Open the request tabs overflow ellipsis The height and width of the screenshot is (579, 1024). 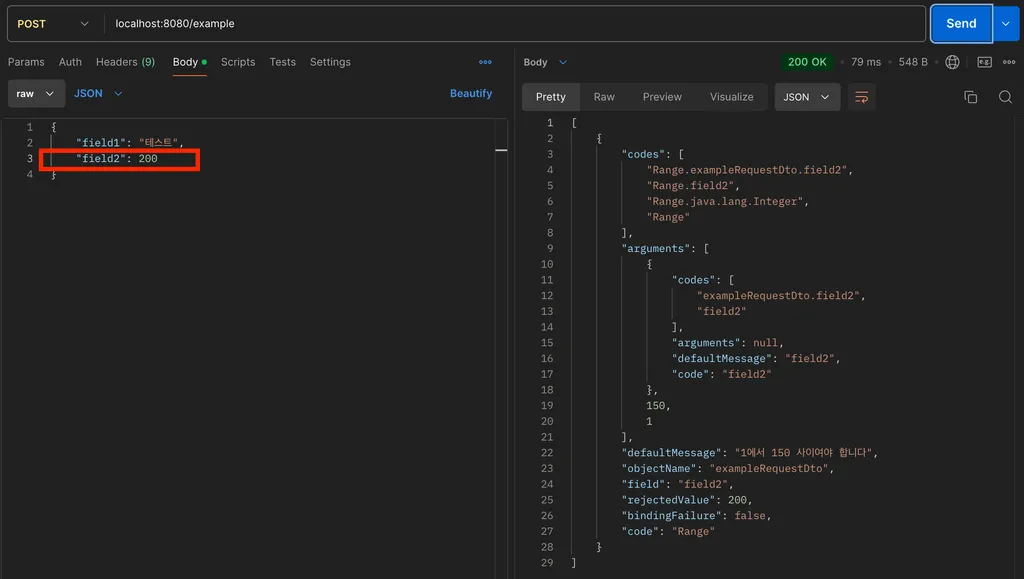point(485,62)
